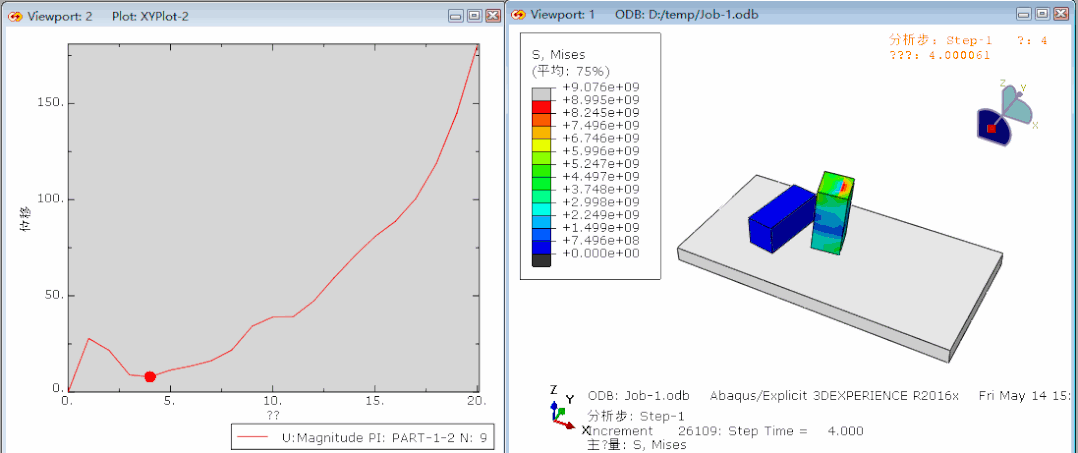Select the yellow +5.996e+09 legend swatch
1078x453 pixels.
point(542,145)
